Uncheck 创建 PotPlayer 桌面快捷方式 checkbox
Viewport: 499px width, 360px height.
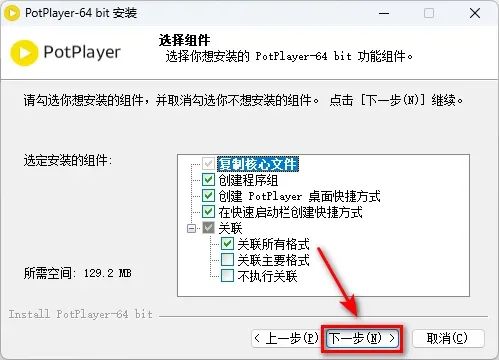pyautogui.click(x=208, y=196)
